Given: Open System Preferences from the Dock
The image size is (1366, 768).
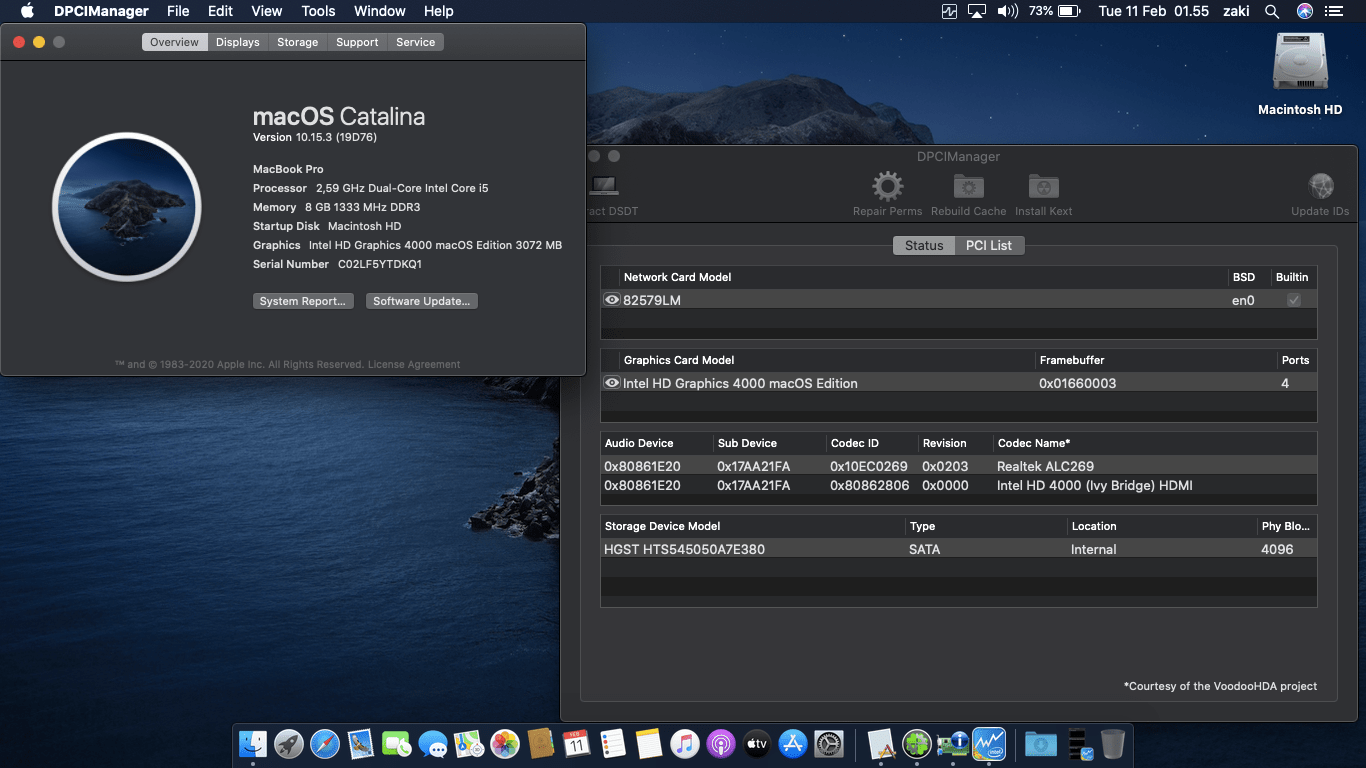Looking at the screenshot, I should click(x=829, y=744).
